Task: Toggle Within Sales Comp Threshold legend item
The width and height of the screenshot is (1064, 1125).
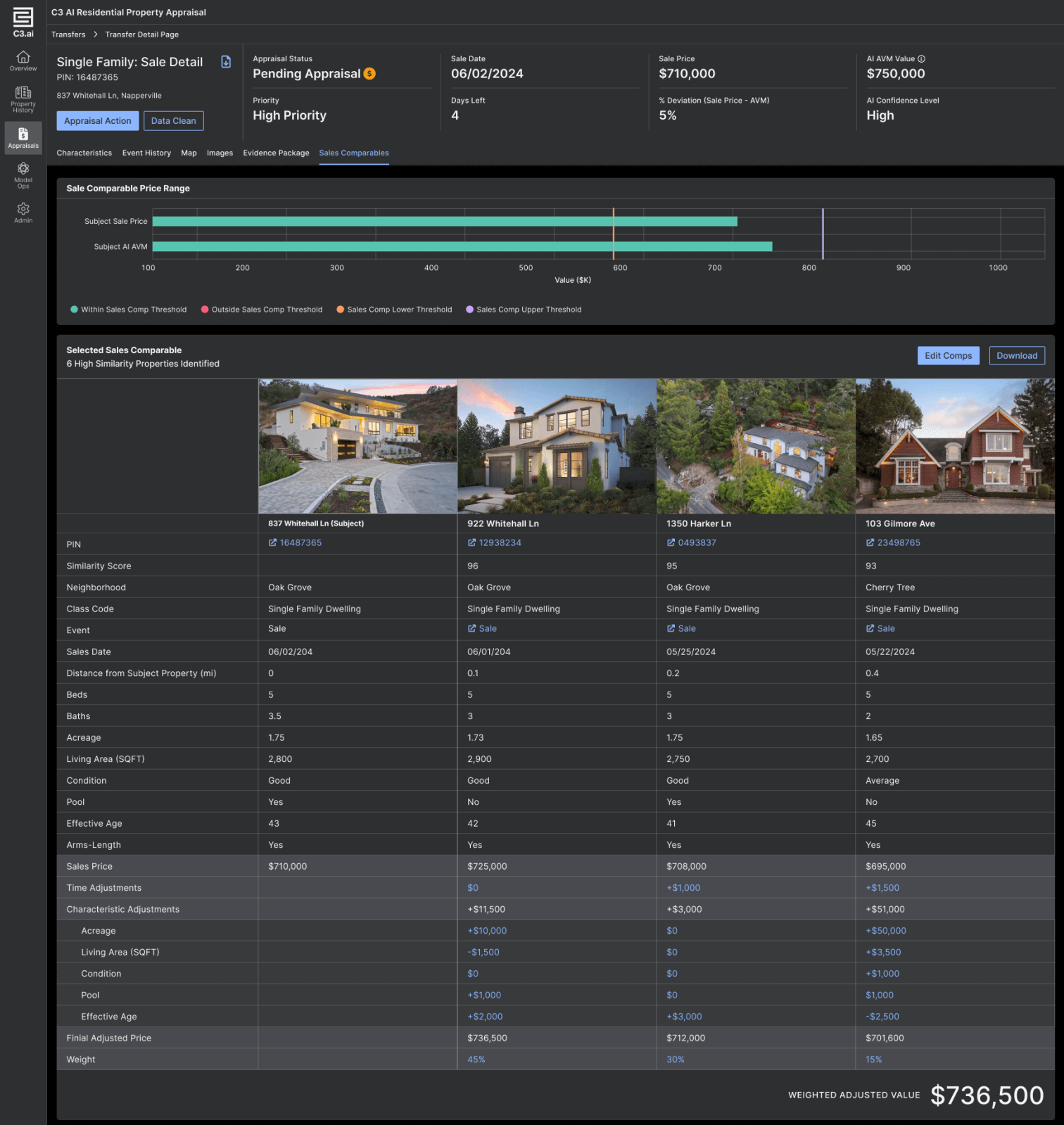Action: pos(129,310)
